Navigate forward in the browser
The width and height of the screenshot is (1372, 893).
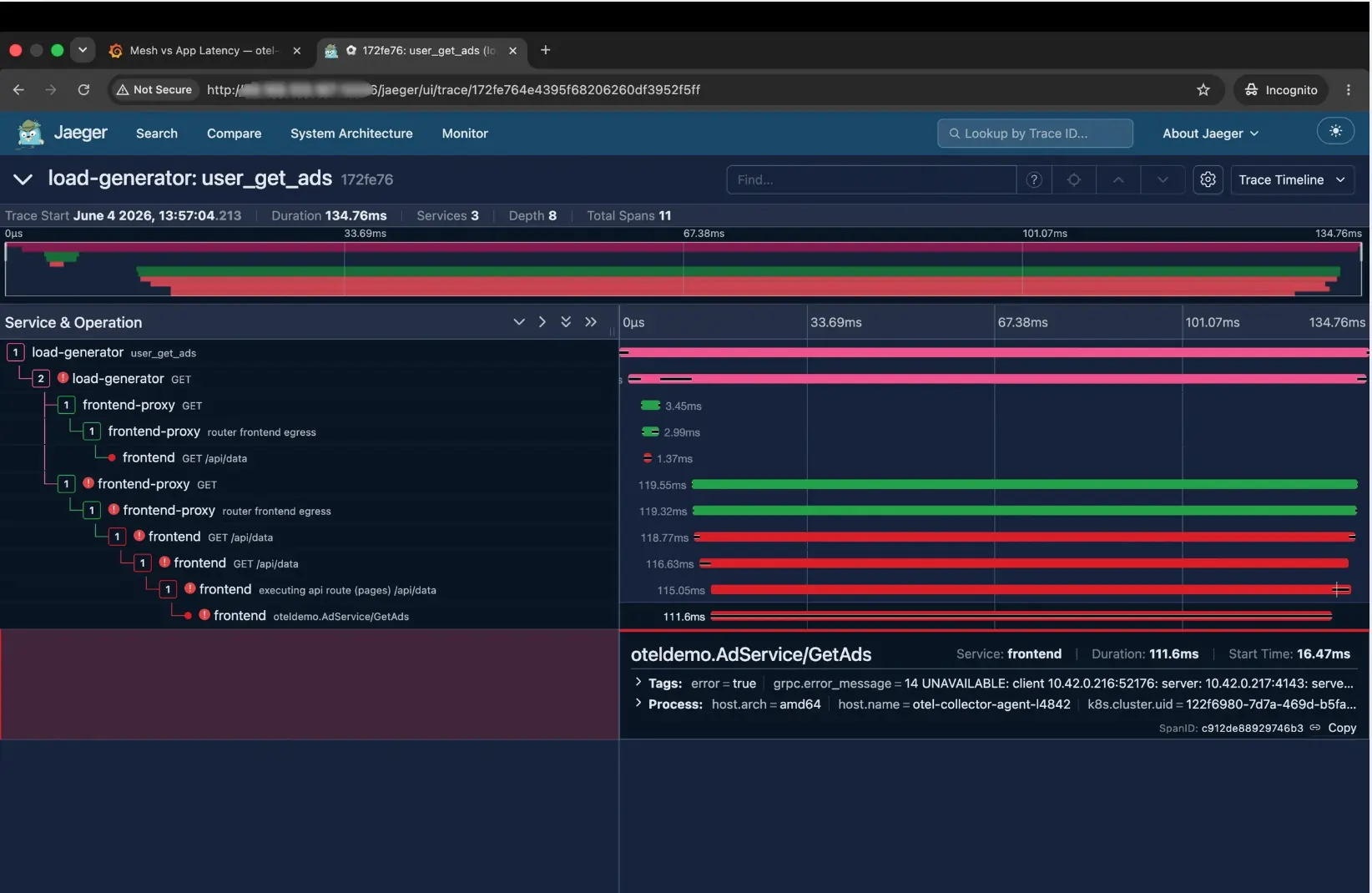[51, 89]
